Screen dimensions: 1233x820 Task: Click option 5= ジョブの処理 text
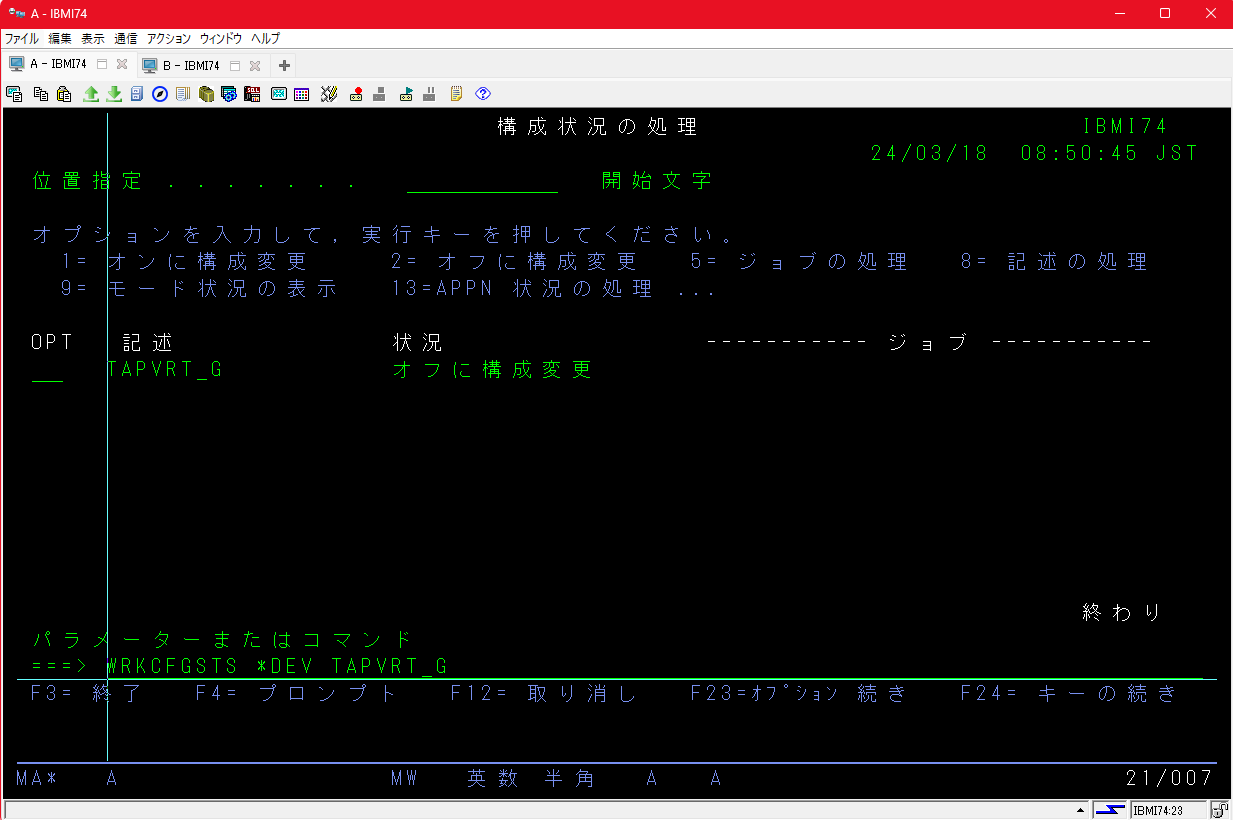tap(799, 262)
